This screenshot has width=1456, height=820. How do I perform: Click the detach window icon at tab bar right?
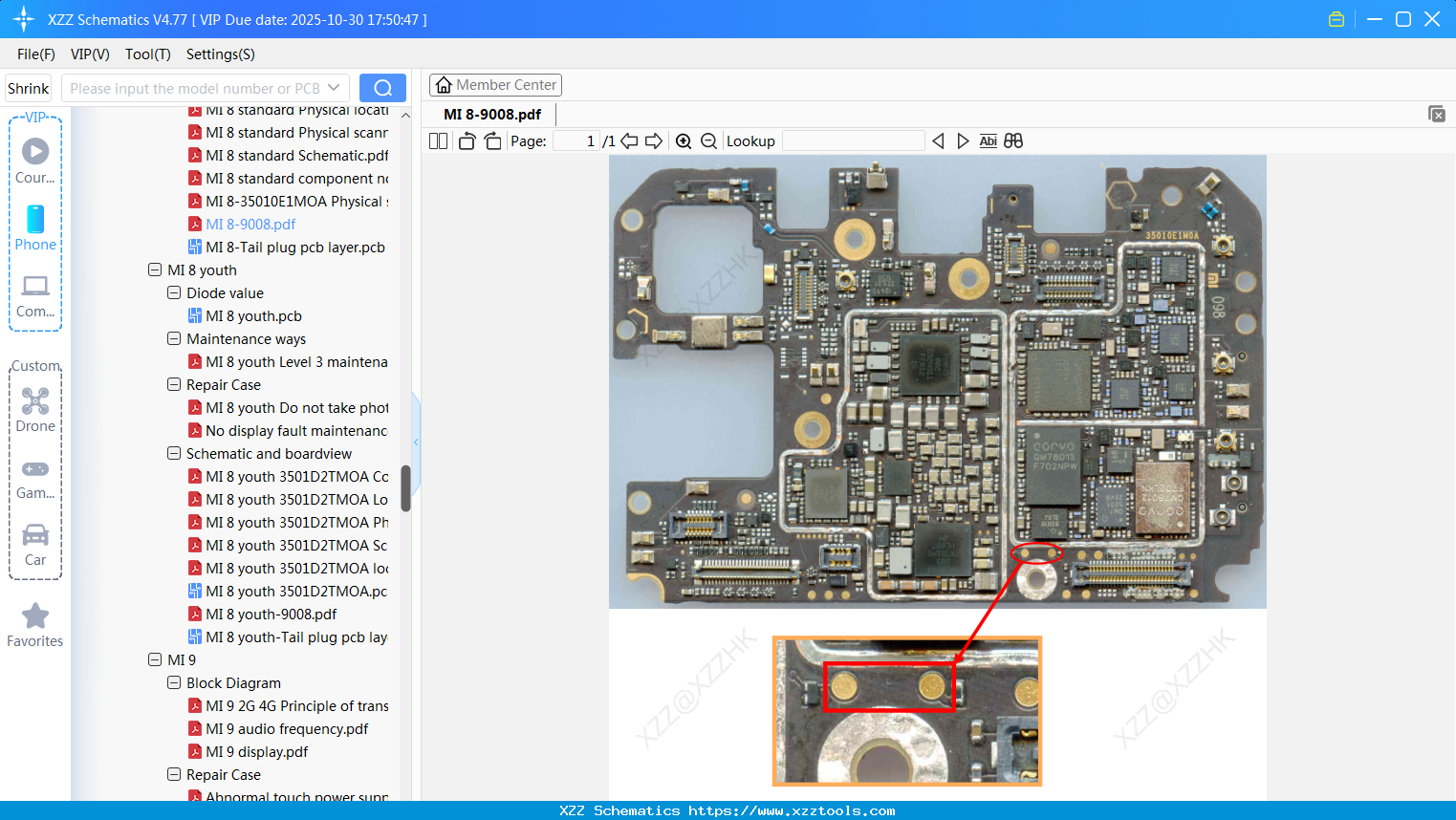point(1437,114)
